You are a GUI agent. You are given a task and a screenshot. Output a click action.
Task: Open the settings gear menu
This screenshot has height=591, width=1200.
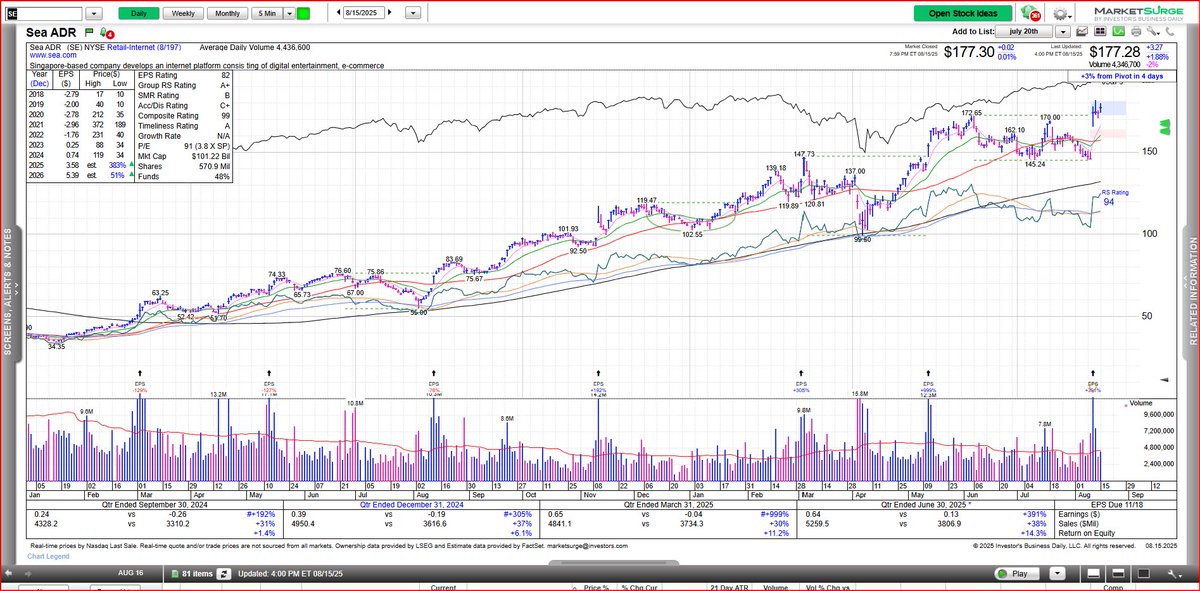point(1061,14)
